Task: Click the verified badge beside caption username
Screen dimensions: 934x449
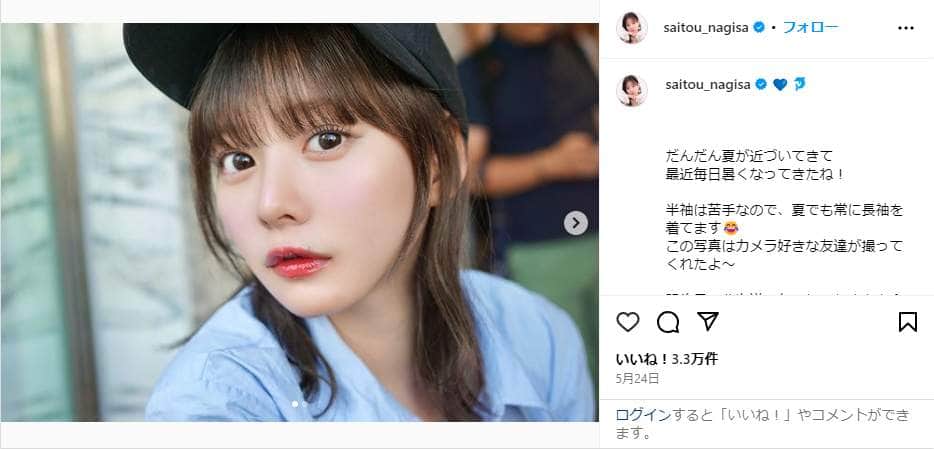Action: tap(761, 85)
